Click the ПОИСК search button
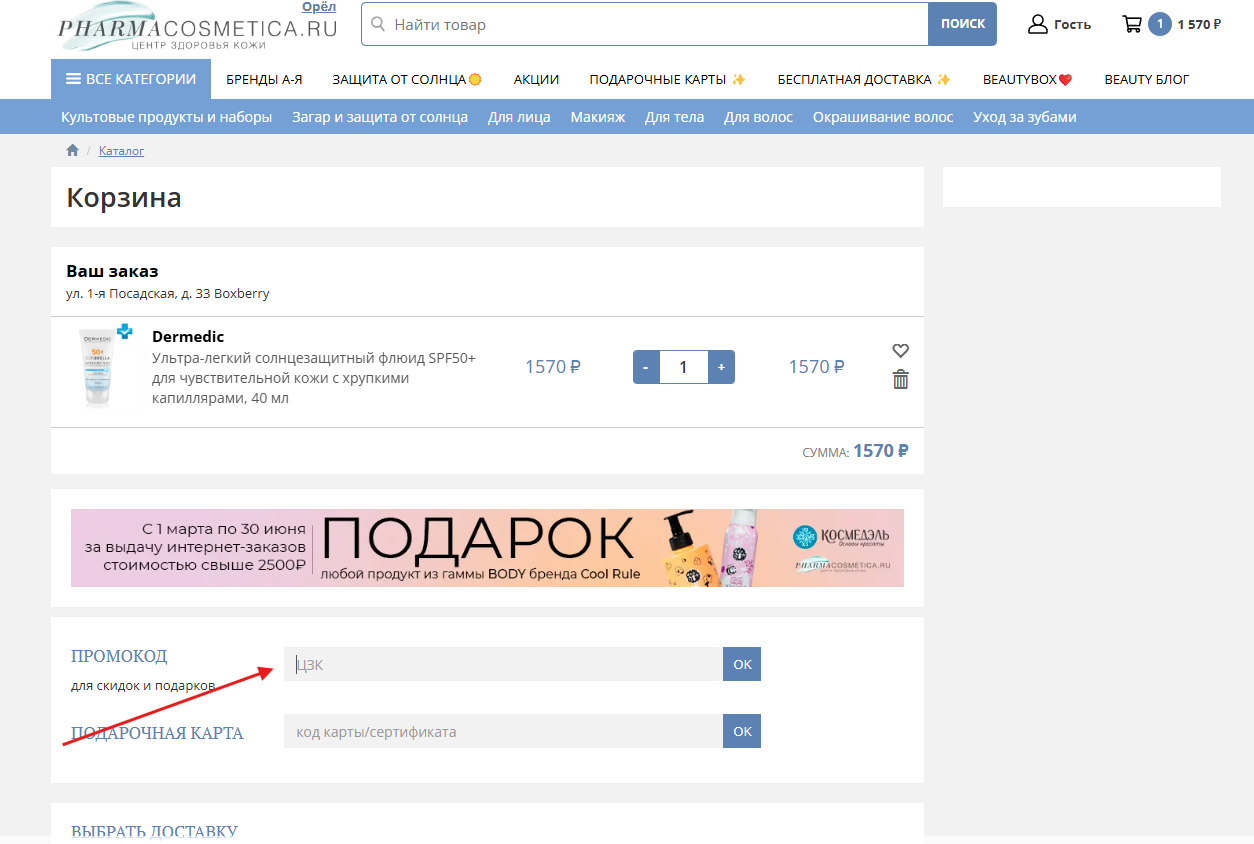This screenshot has height=844, width=1254. (x=962, y=24)
